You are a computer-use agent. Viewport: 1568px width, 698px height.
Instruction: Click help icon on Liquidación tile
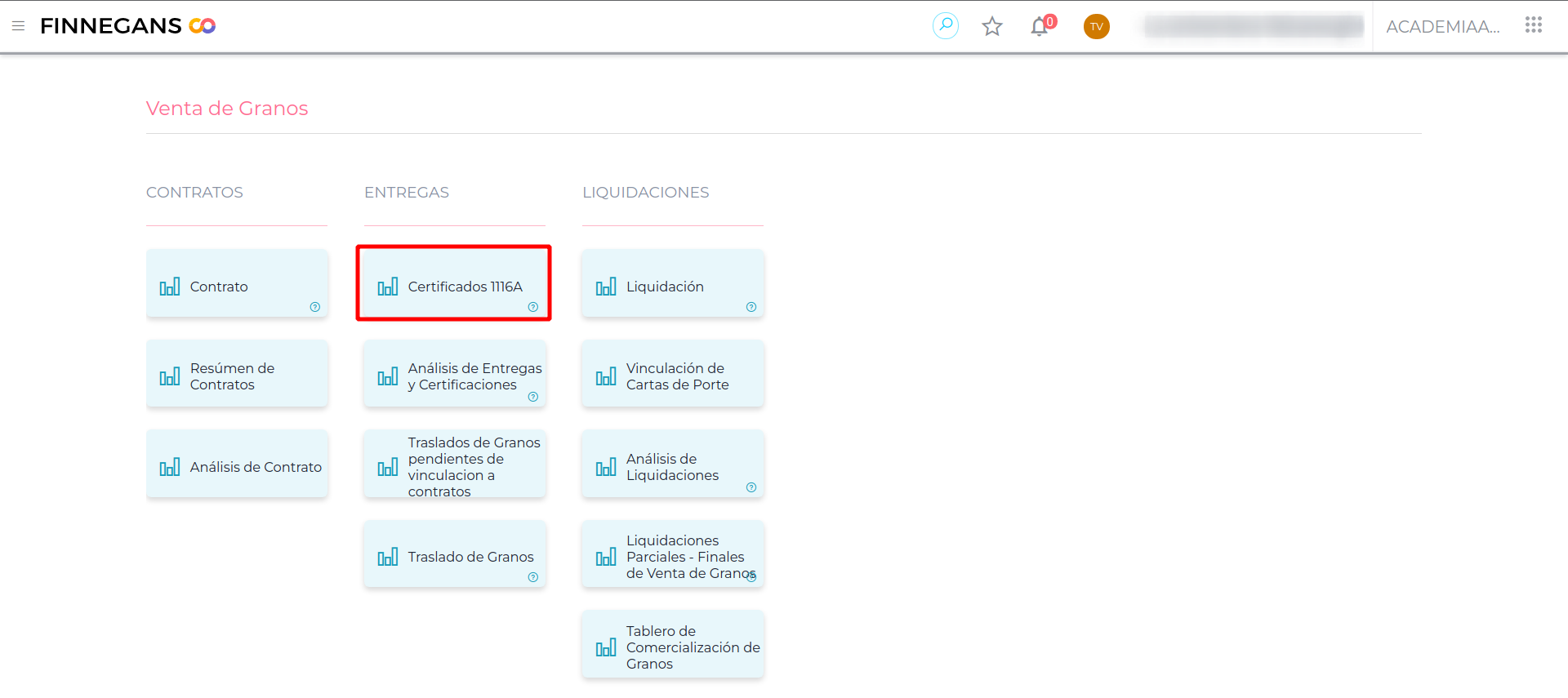tap(751, 307)
